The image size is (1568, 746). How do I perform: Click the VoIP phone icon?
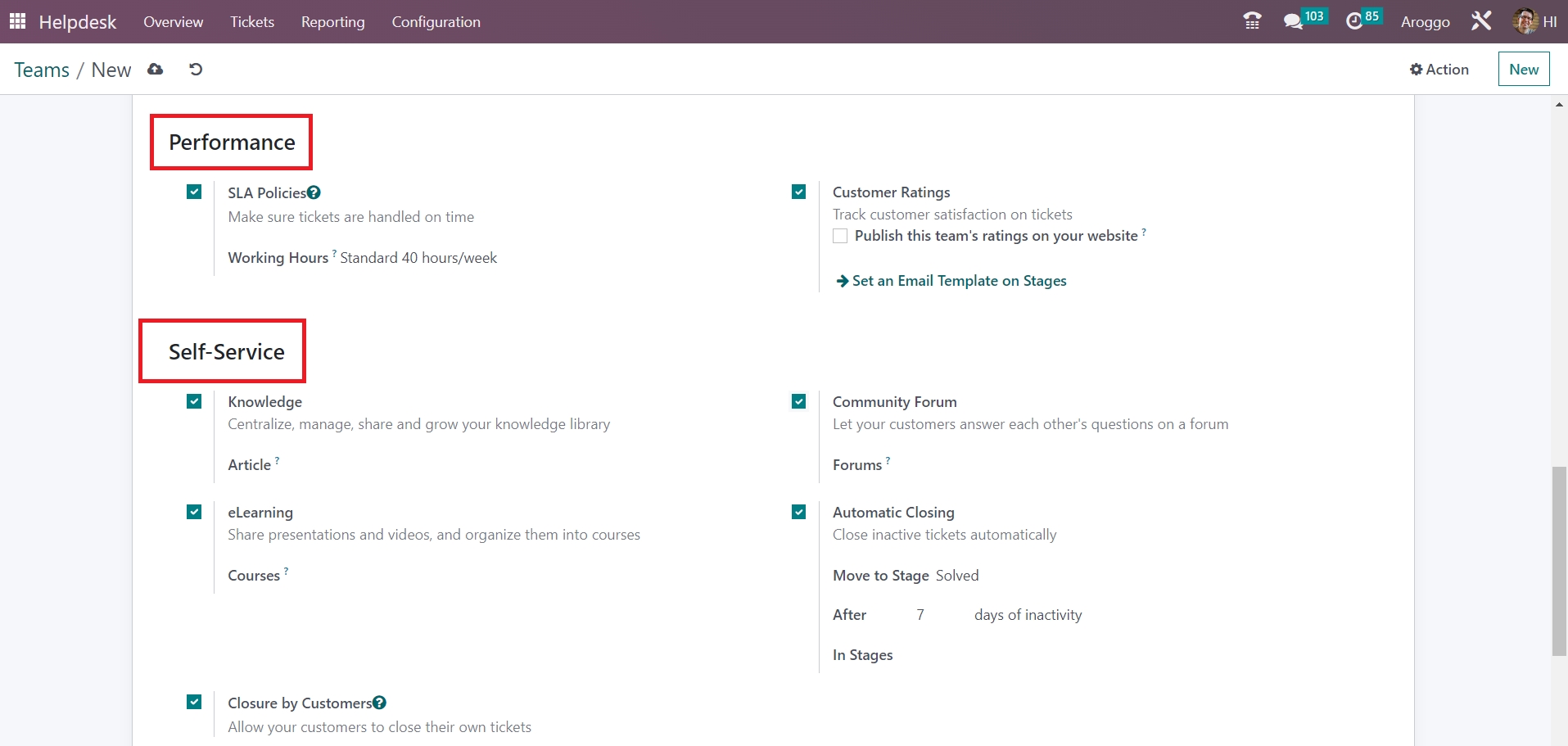(x=1252, y=21)
